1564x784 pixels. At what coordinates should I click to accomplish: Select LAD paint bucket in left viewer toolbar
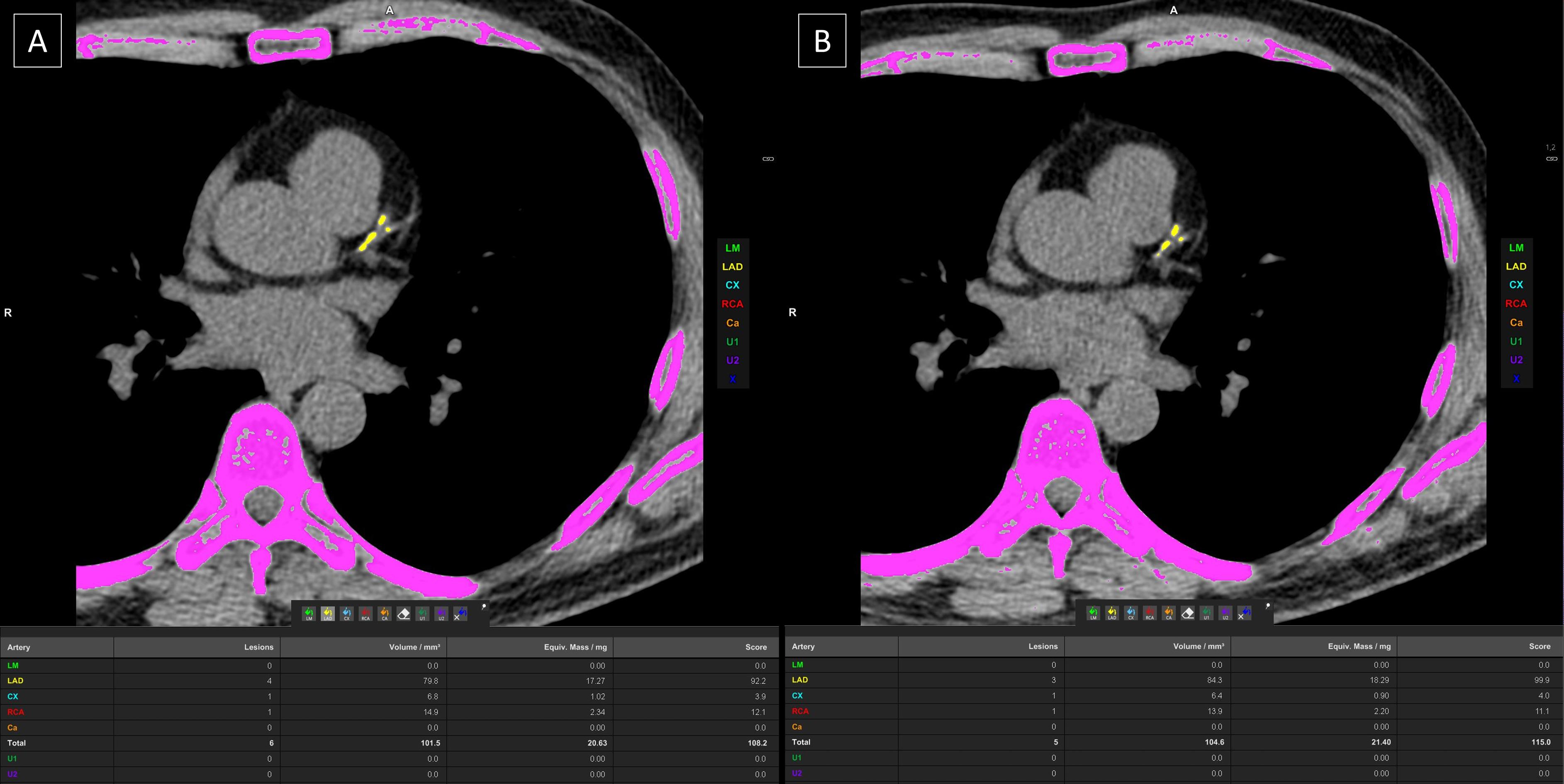tap(328, 614)
